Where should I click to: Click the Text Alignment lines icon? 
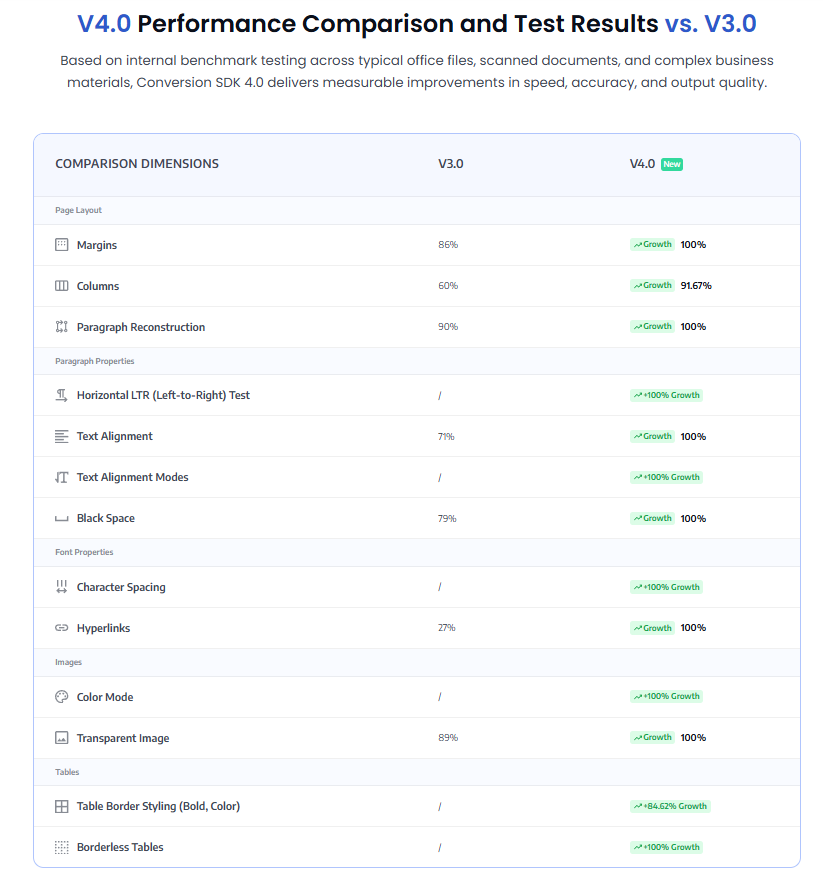coord(61,436)
